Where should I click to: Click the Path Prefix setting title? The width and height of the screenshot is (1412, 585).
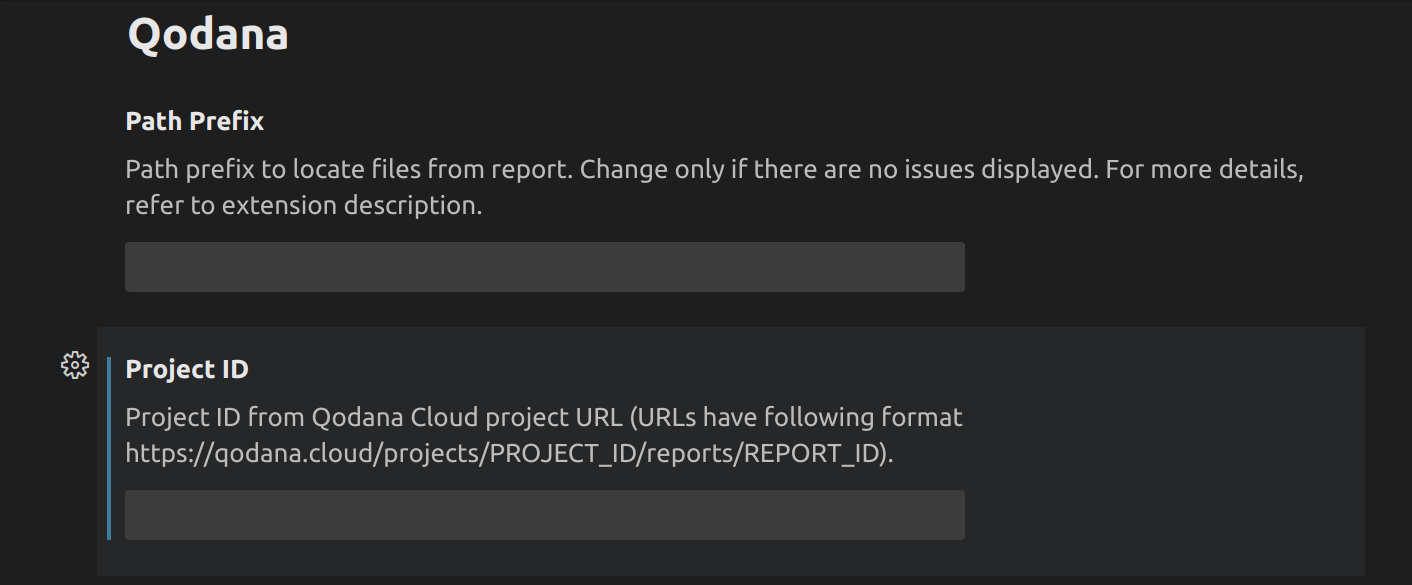click(x=195, y=121)
